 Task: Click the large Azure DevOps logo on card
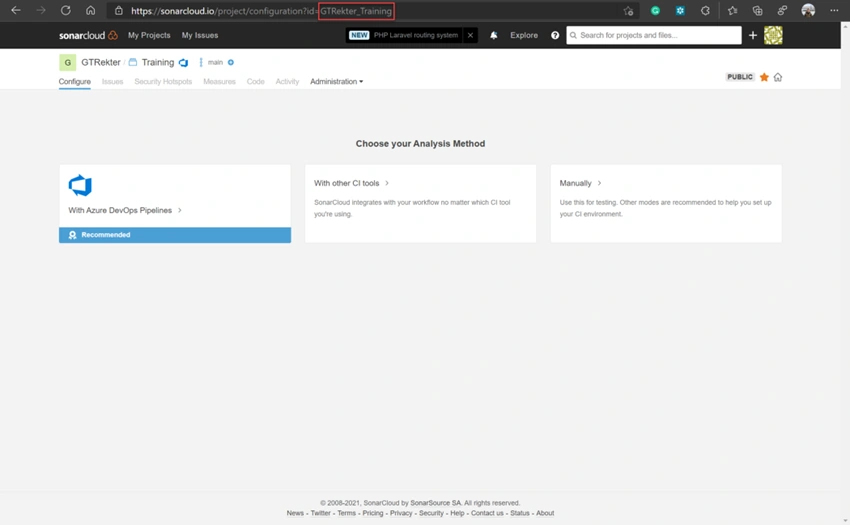coord(80,185)
